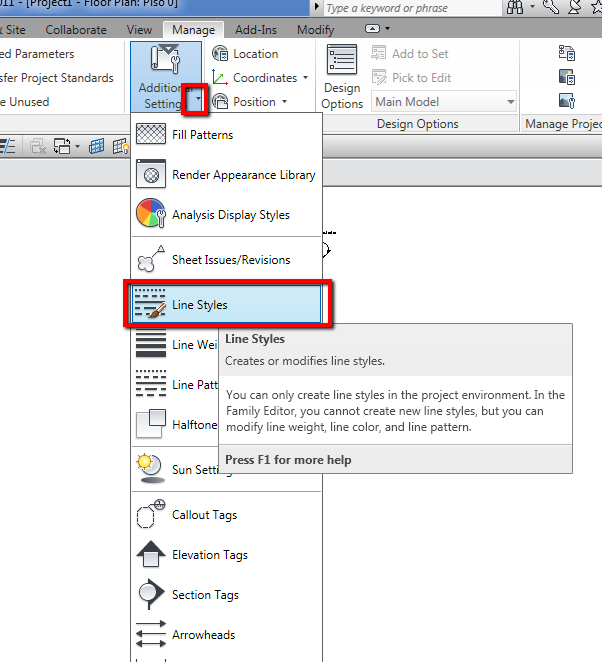602x662 pixels.
Task: Click the Section Tags marker icon
Action: coord(151,594)
